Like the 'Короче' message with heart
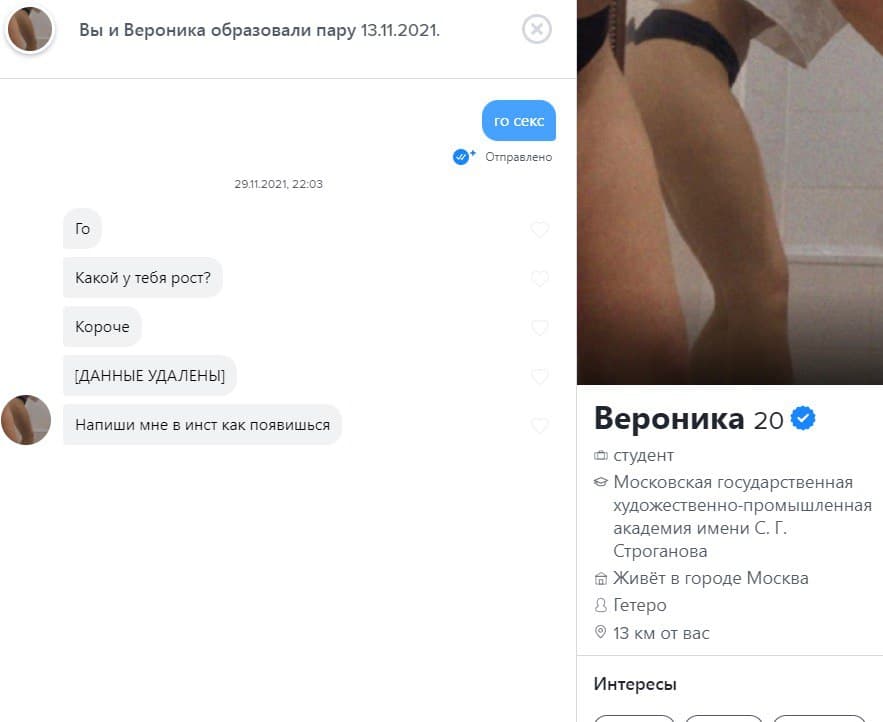Screen dimensions: 883x722 (x=539, y=327)
